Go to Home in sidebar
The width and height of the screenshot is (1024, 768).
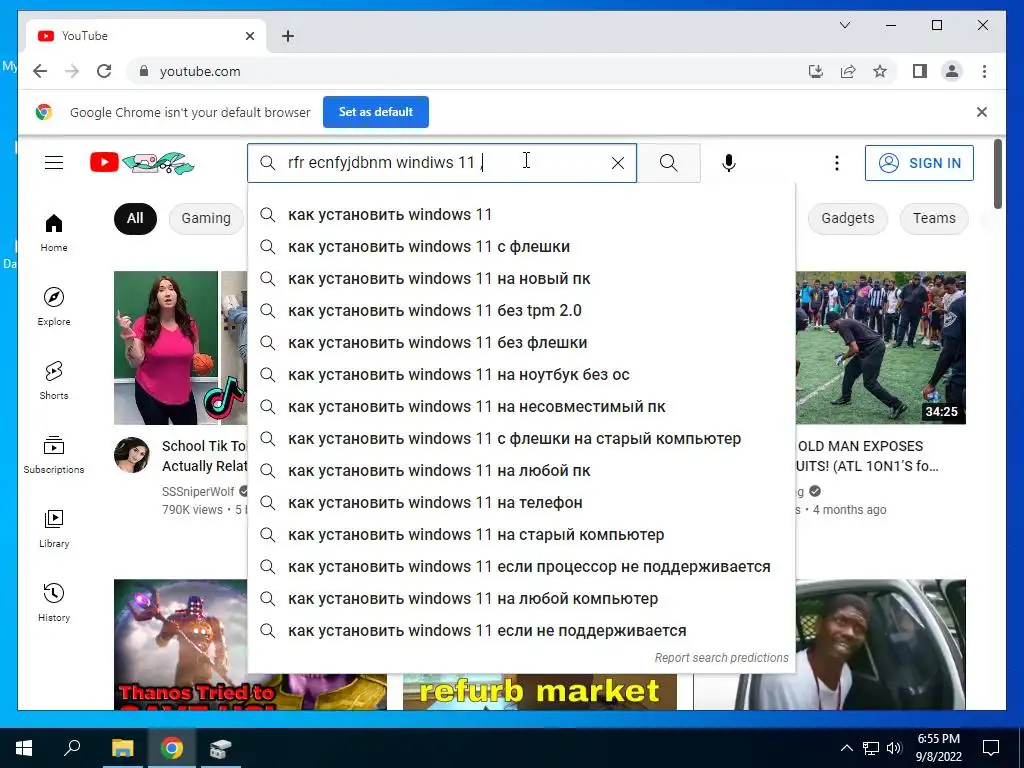54,233
